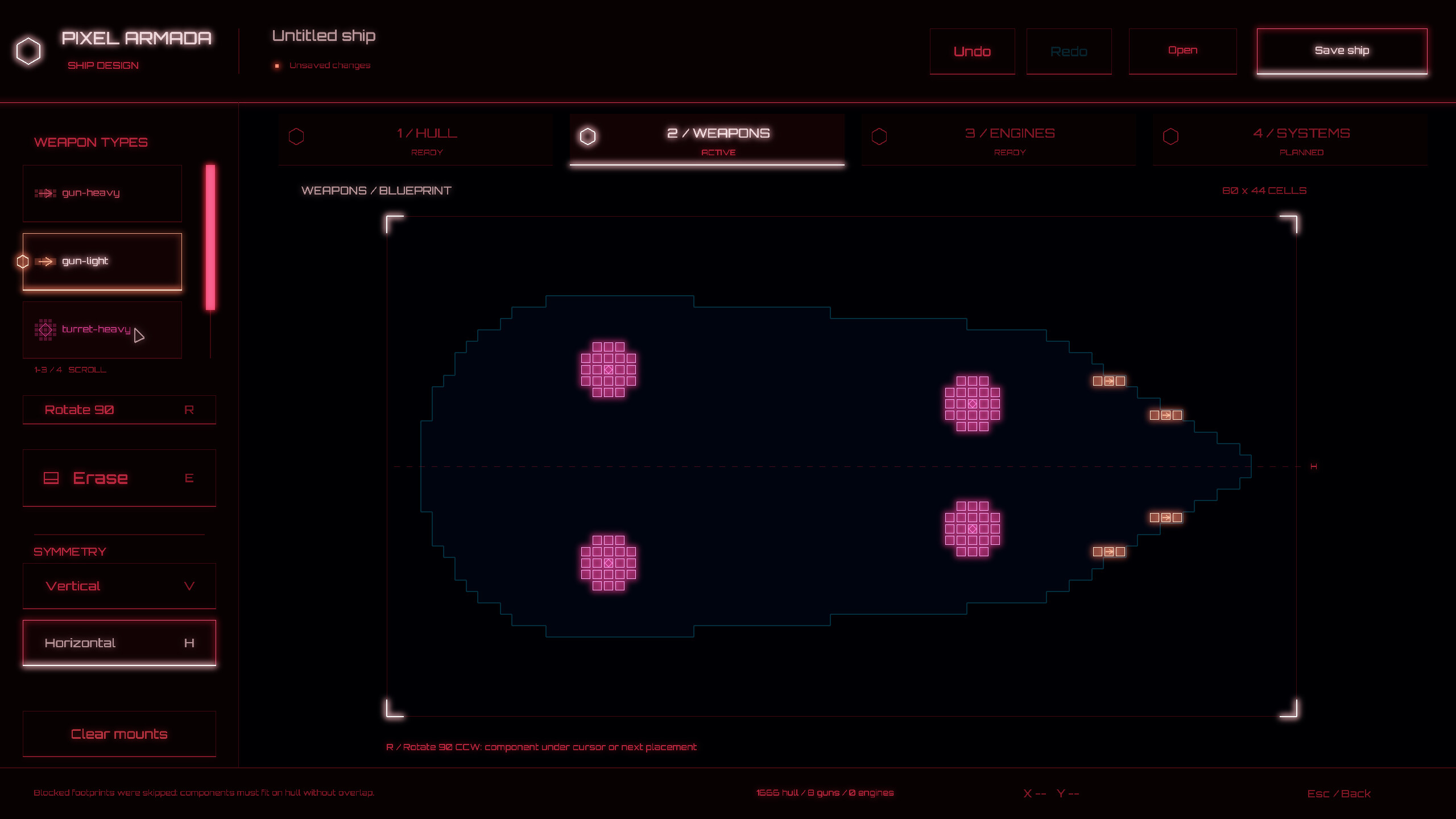Toggle the Erase mode button
Screen dimensions: 1456x819
coord(119,478)
